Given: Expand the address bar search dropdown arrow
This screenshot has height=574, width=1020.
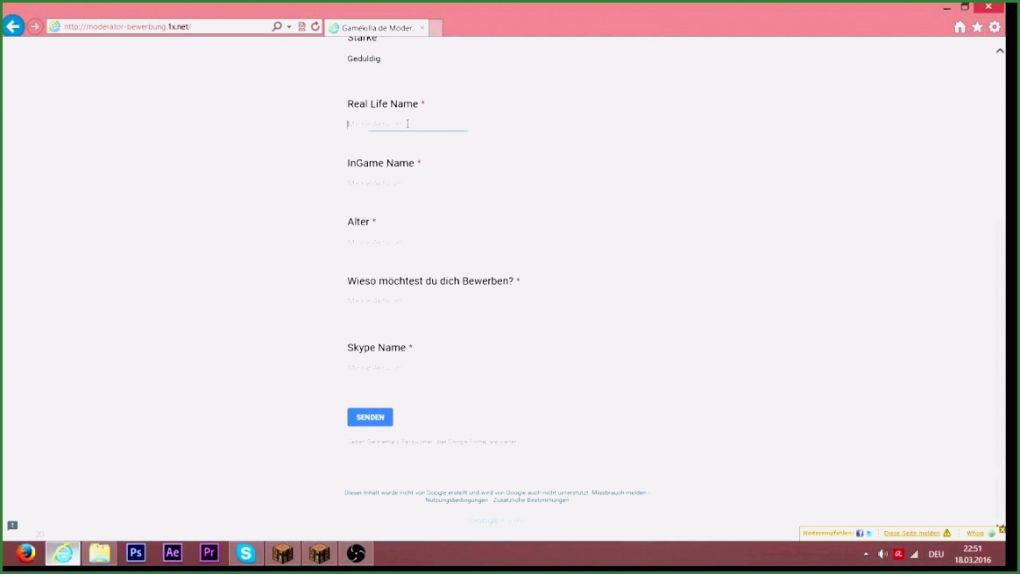Looking at the screenshot, I should [x=289, y=27].
